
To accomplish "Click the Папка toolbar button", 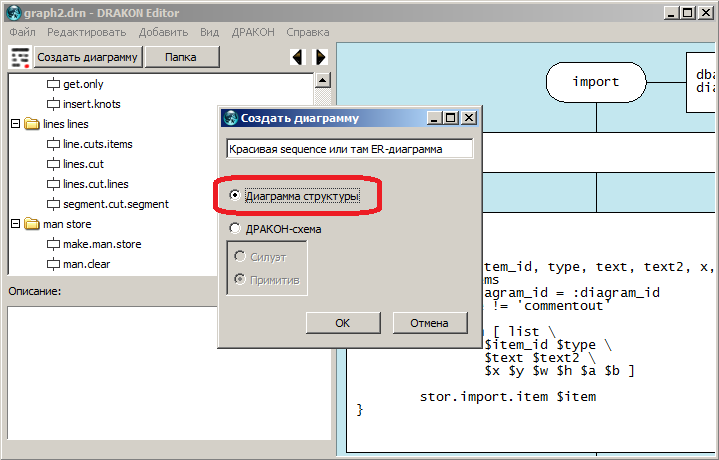I will (180, 57).
